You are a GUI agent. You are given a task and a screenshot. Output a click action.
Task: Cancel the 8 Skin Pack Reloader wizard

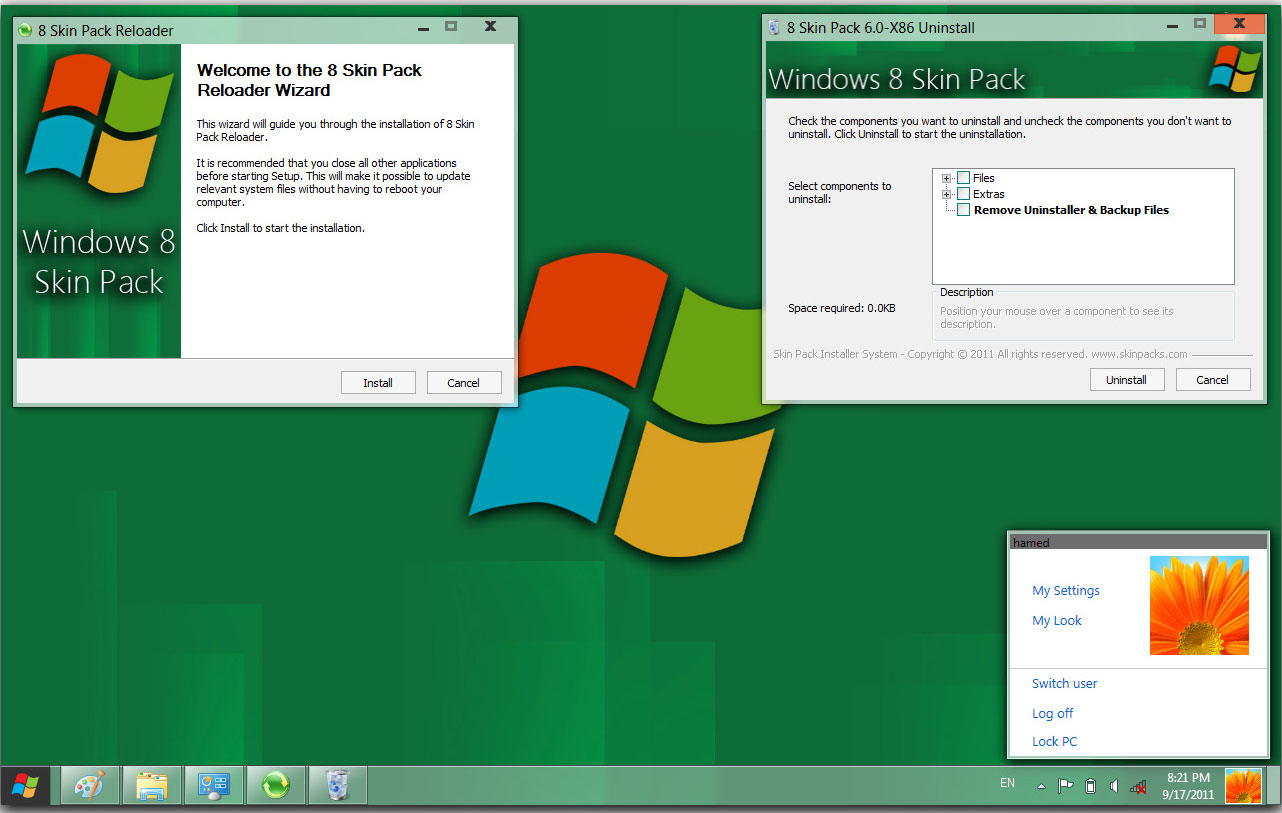(x=464, y=383)
